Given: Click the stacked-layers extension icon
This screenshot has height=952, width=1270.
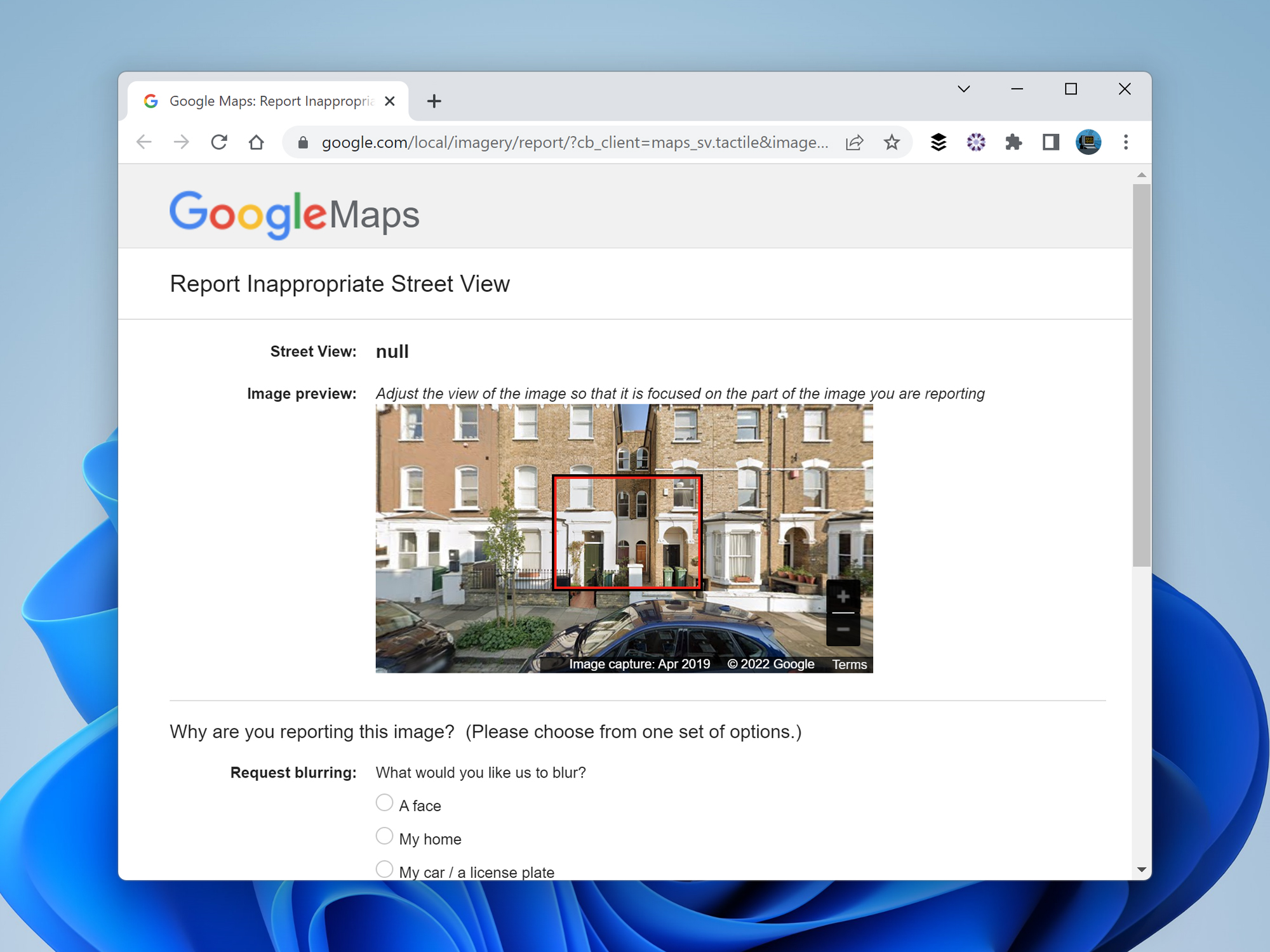Looking at the screenshot, I should (938, 142).
